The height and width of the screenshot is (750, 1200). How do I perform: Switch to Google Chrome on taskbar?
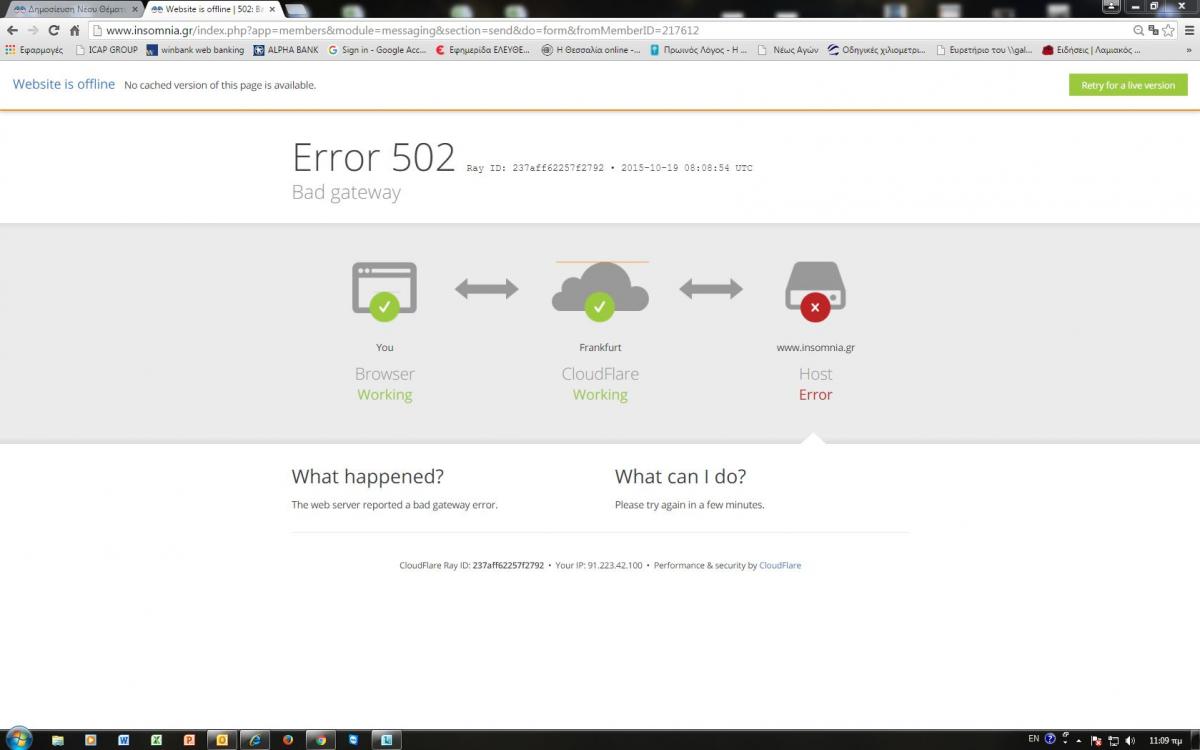point(320,740)
